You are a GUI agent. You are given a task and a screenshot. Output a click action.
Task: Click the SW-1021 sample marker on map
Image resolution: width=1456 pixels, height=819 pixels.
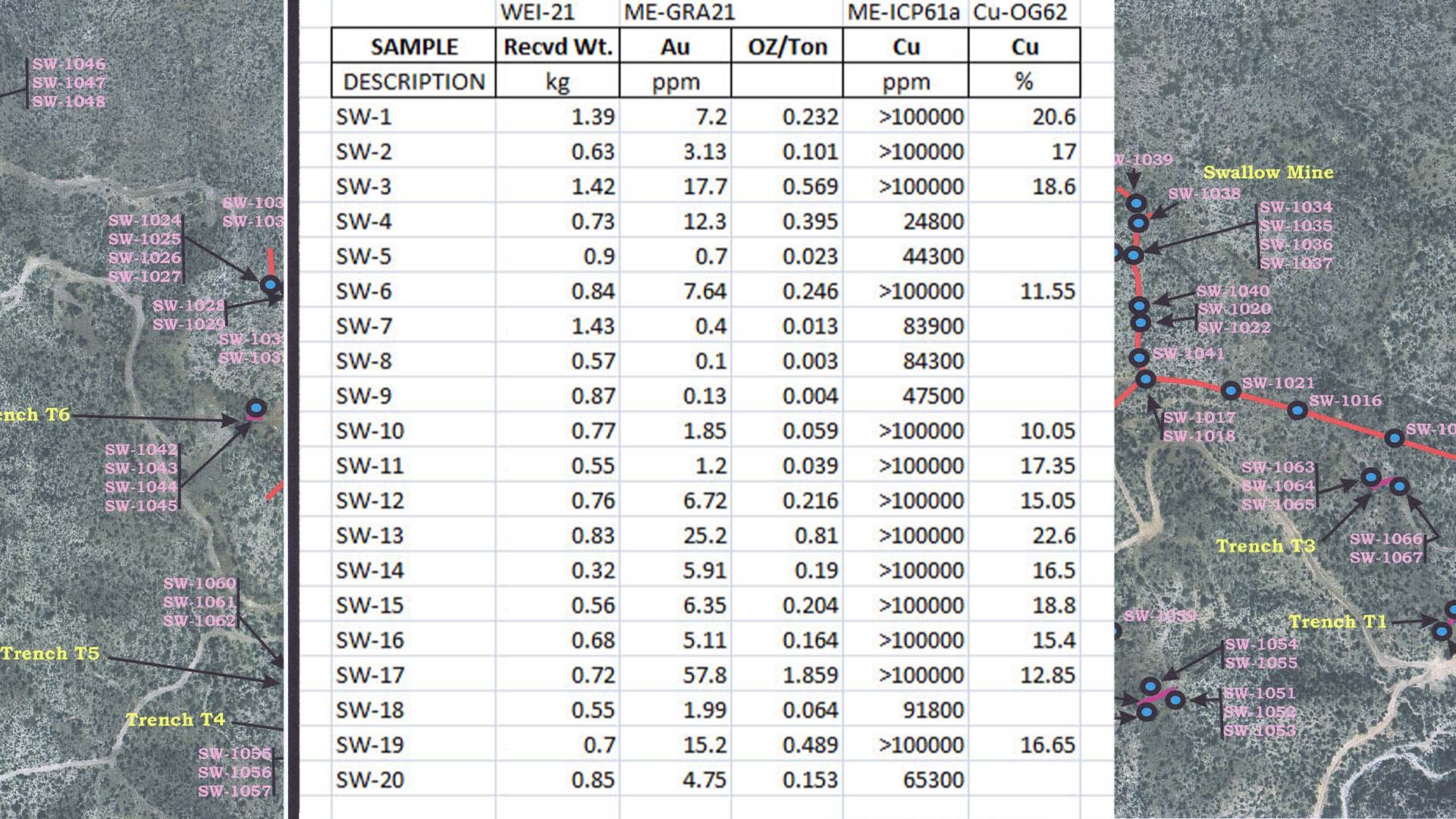tap(1231, 391)
